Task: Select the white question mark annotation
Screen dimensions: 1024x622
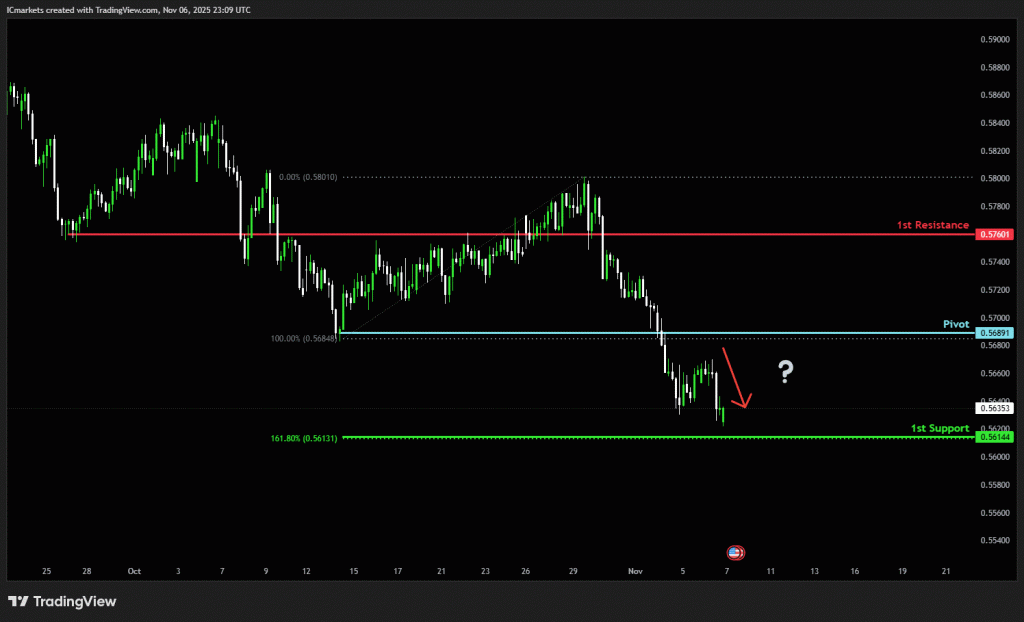Action: [x=786, y=373]
